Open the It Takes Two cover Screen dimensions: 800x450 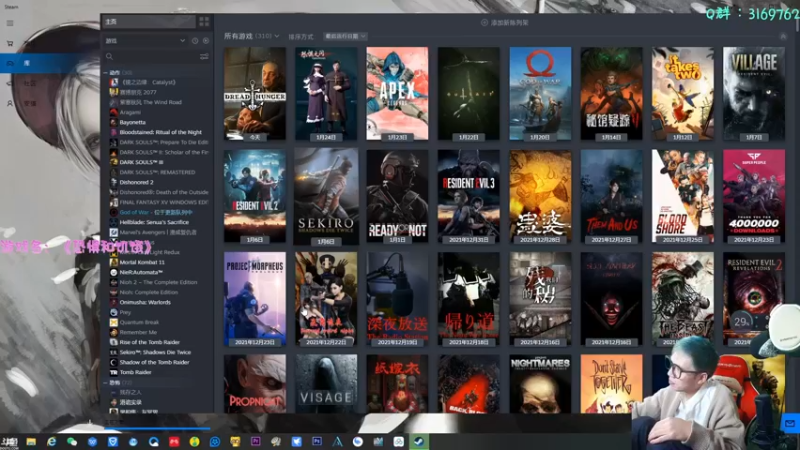(683, 93)
